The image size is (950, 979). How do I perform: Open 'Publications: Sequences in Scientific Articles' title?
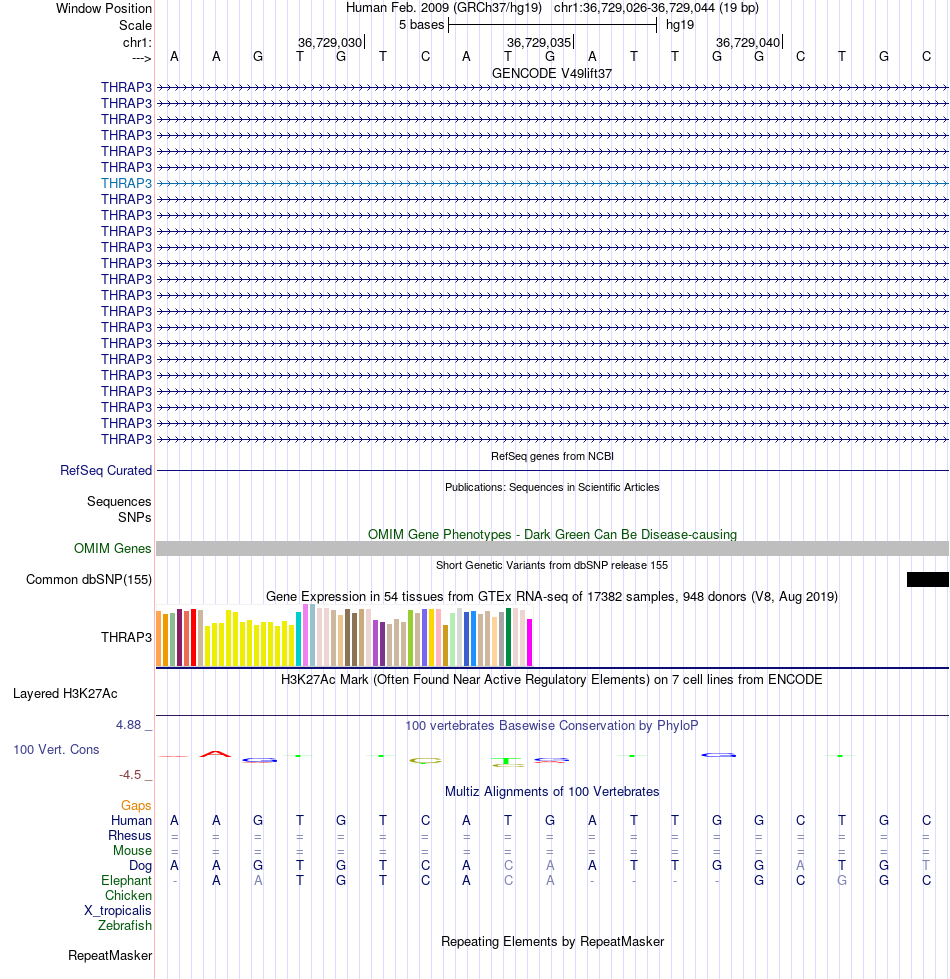click(552, 487)
